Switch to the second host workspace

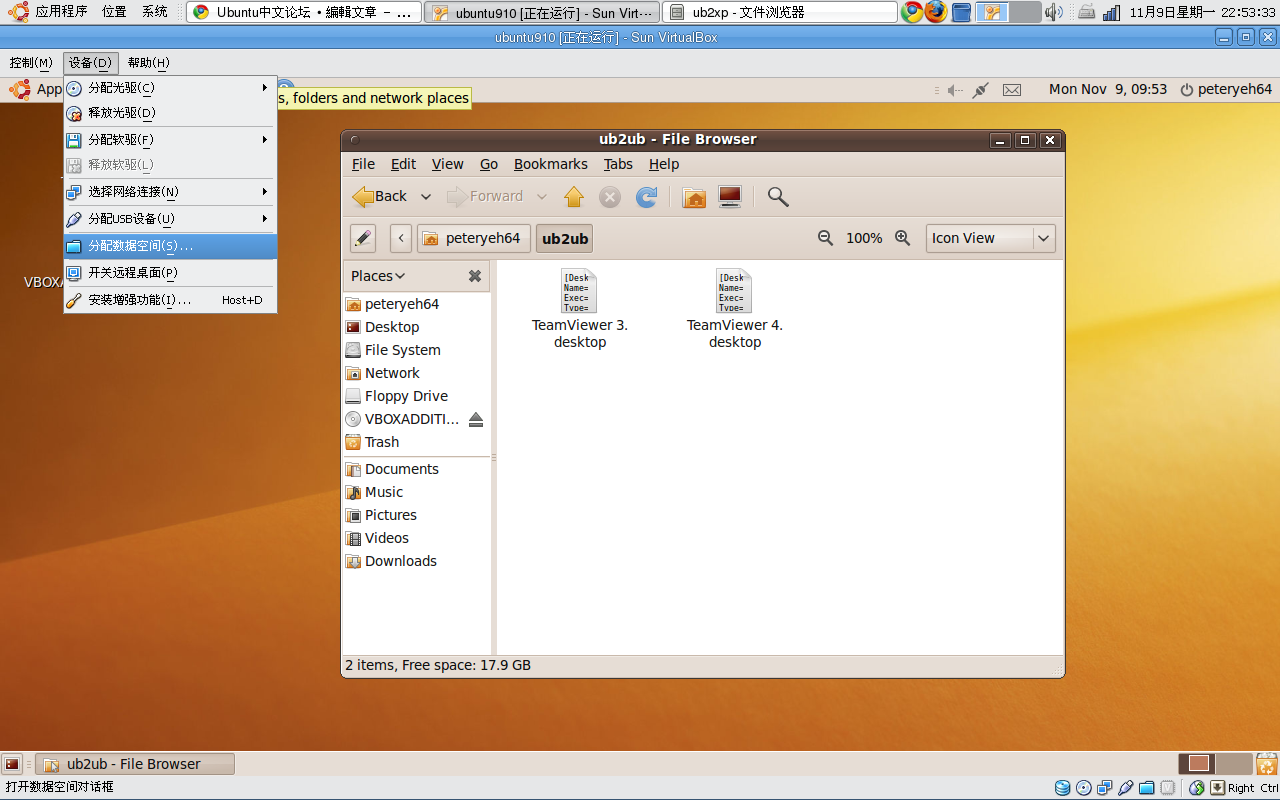click(1025, 12)
